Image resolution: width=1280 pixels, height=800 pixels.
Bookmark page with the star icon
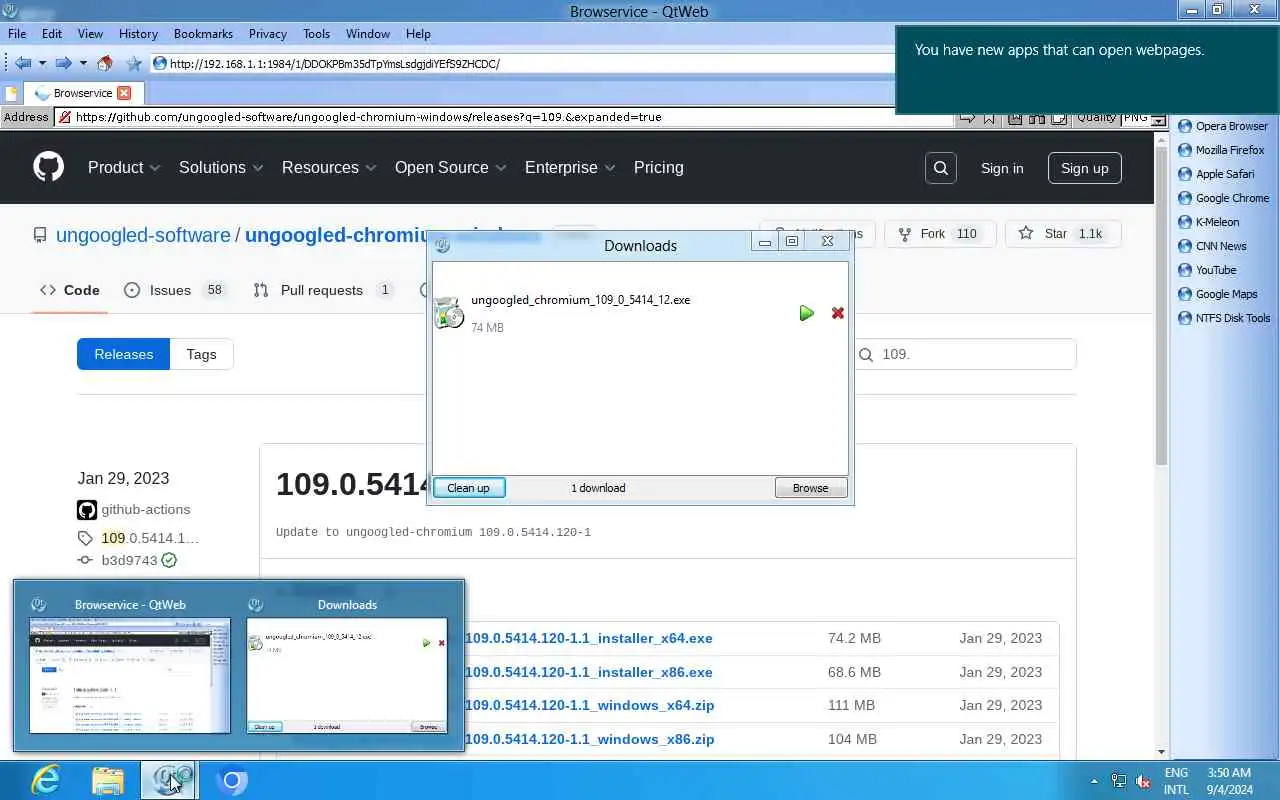click(x=134, y=63)
